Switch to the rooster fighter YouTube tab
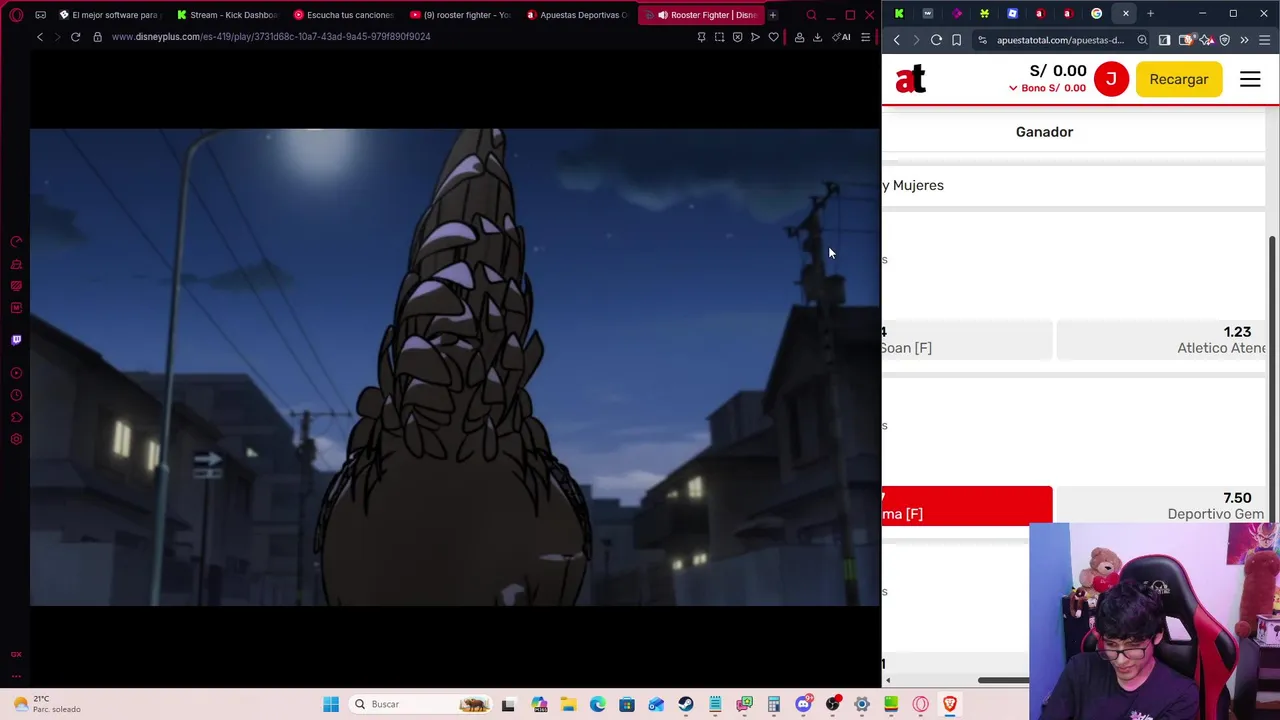1280x720 pixels. click(x=462, y=15)
